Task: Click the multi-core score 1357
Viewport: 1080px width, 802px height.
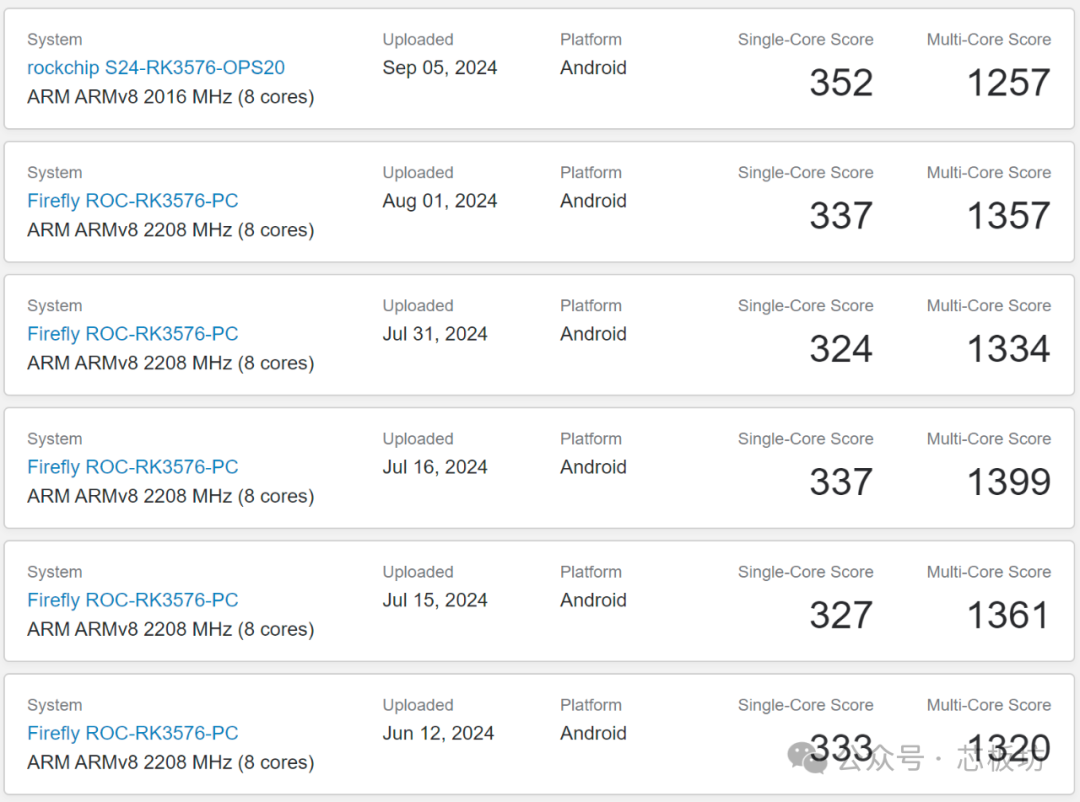Action: (1009, 216)
